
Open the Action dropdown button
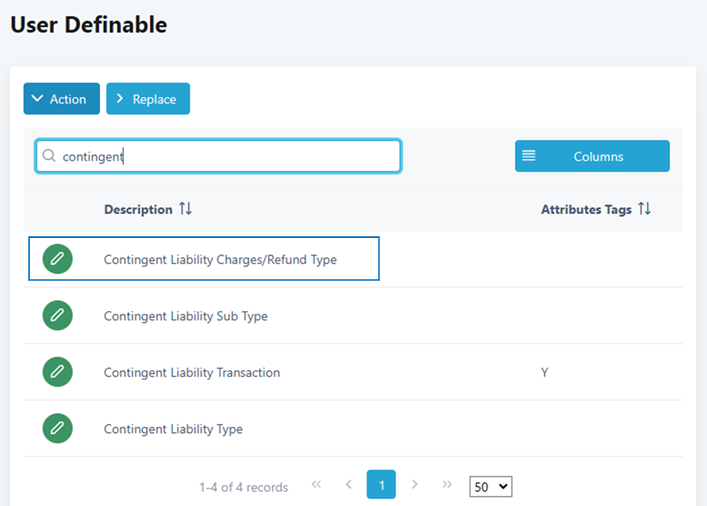pyautogui.click(x=61, y=99)
